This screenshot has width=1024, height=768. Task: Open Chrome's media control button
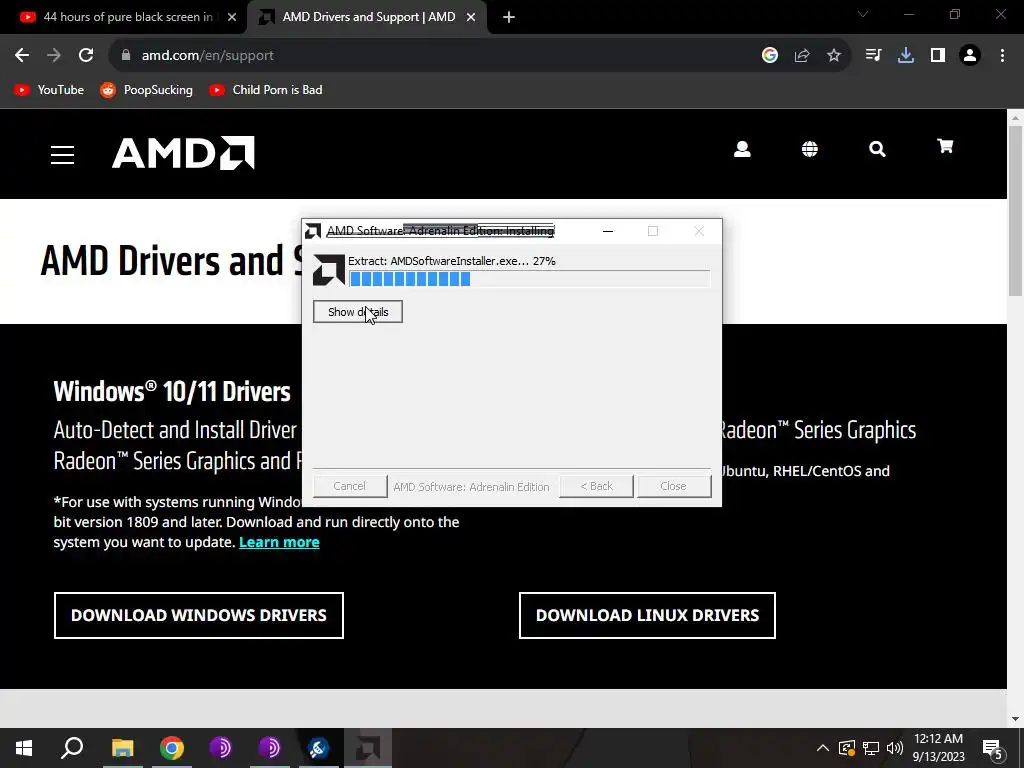click(873, 56)
